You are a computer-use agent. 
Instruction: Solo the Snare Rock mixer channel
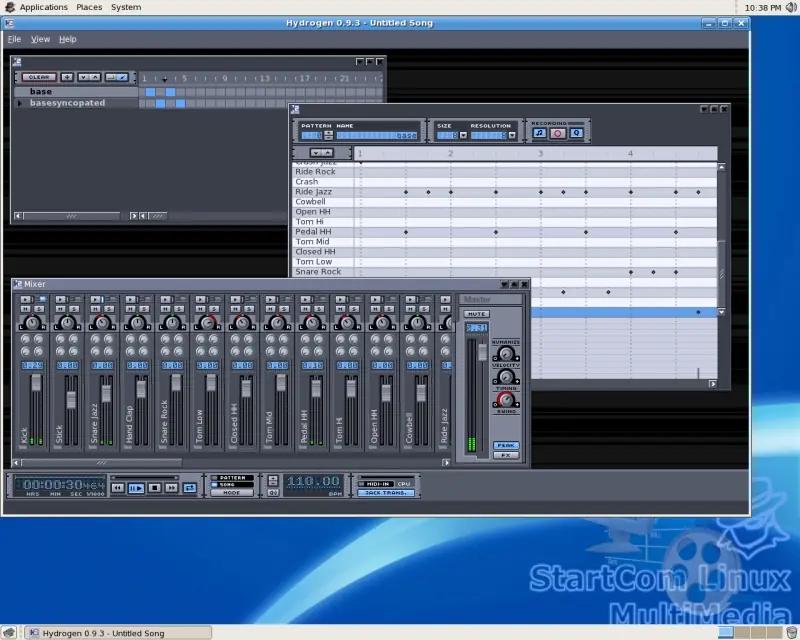pyautogui.click(x=179, y=309)
